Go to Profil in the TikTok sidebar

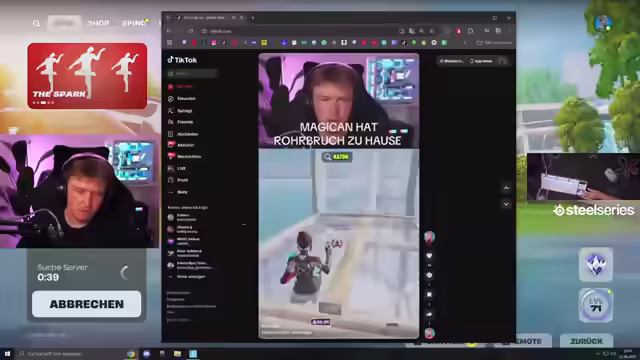tap(178, 180)
